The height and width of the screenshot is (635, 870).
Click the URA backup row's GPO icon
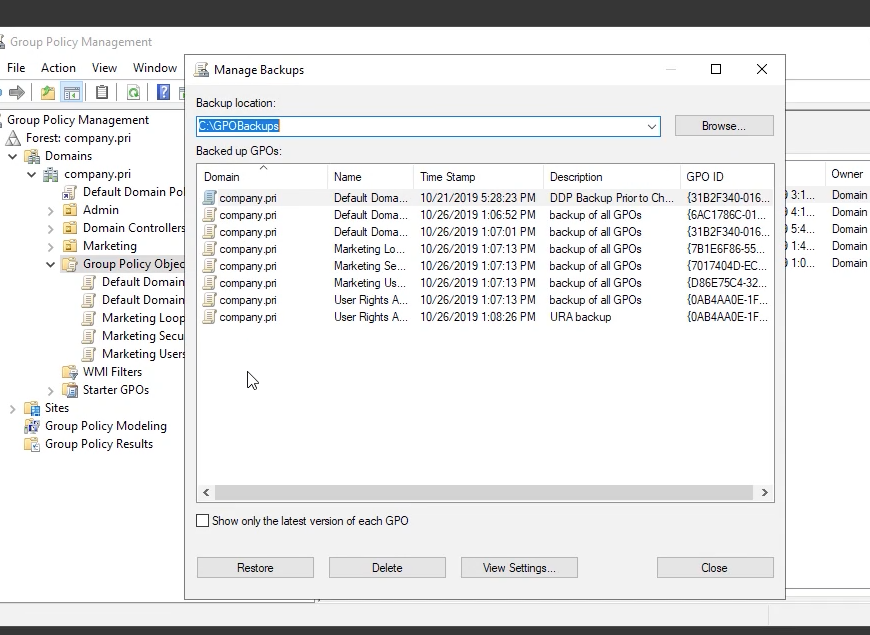[x=209, y=317]
